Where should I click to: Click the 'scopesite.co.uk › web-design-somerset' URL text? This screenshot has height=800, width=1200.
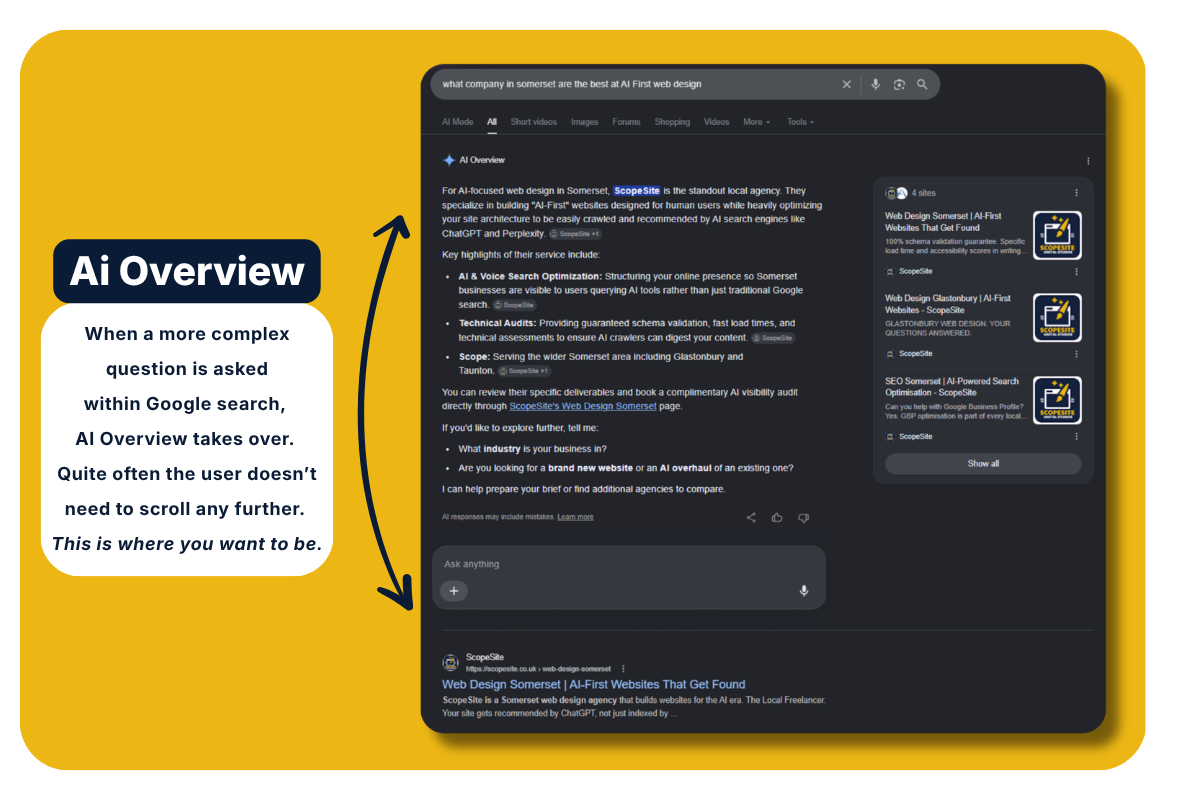coord(538,668)
